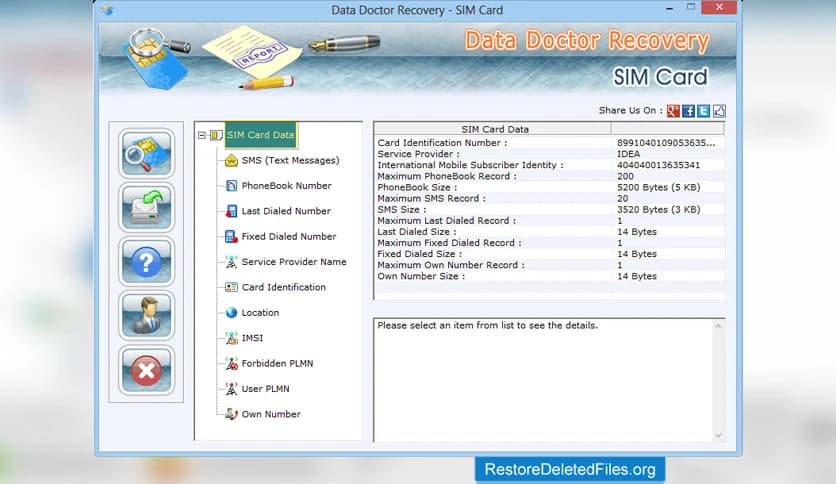836x484 pixels.
Task: Select Location tree entry
Action: pyautogui.click(x=260, y=312)
